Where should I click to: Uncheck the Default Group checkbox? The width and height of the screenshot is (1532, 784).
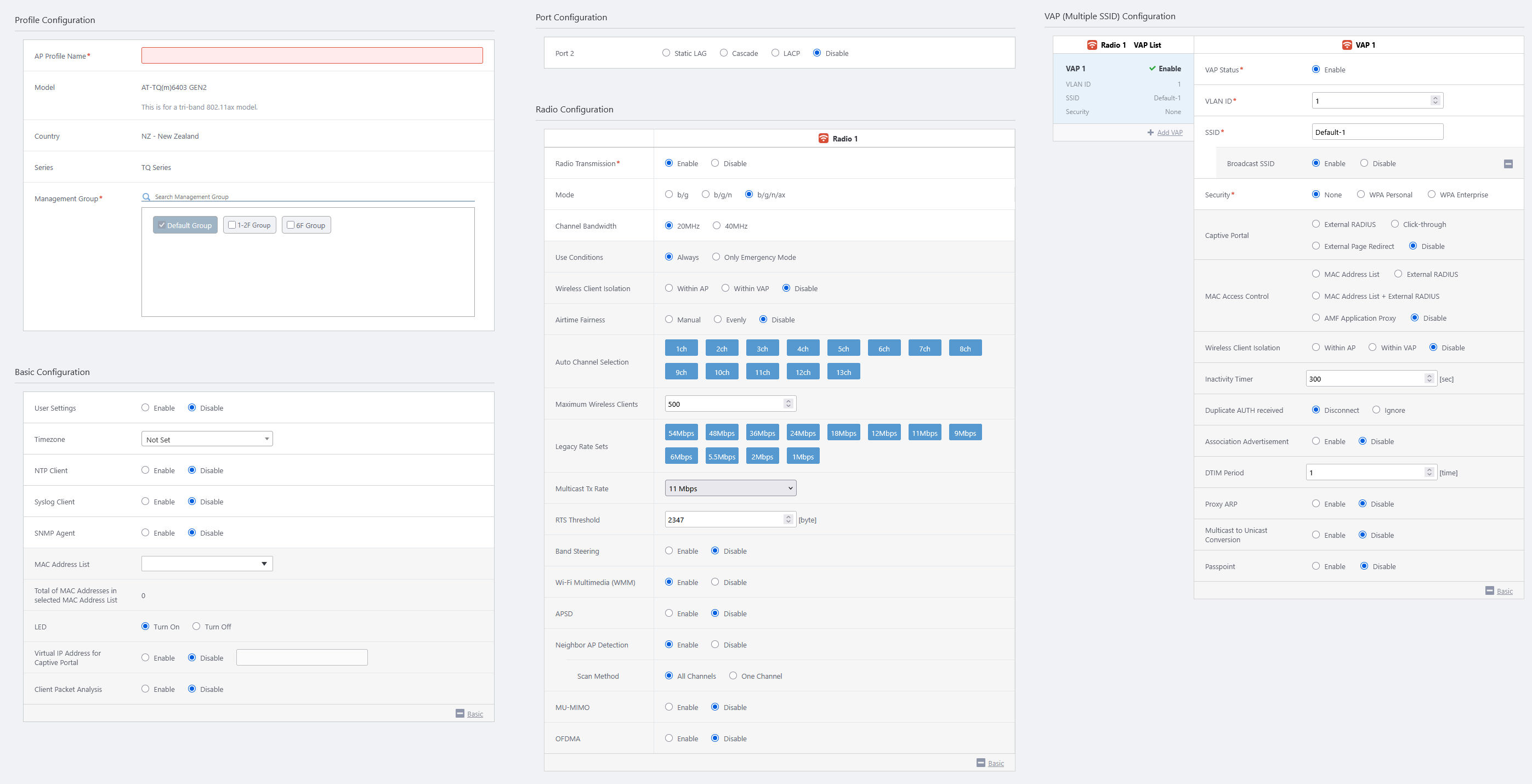click(x=162, y=225)
